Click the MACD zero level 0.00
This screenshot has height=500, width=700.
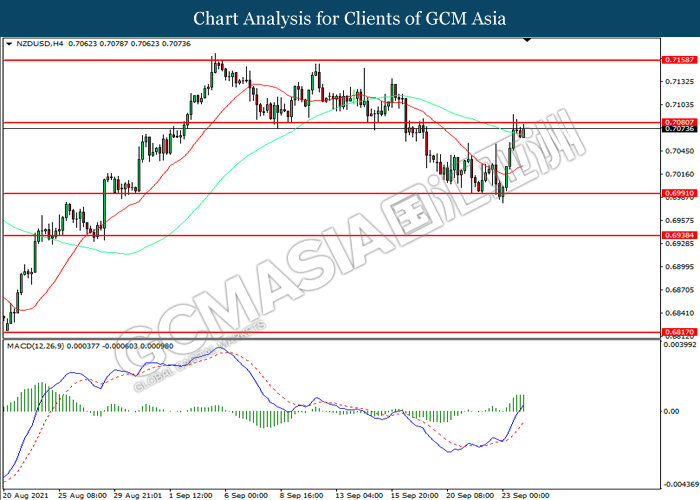671,411
